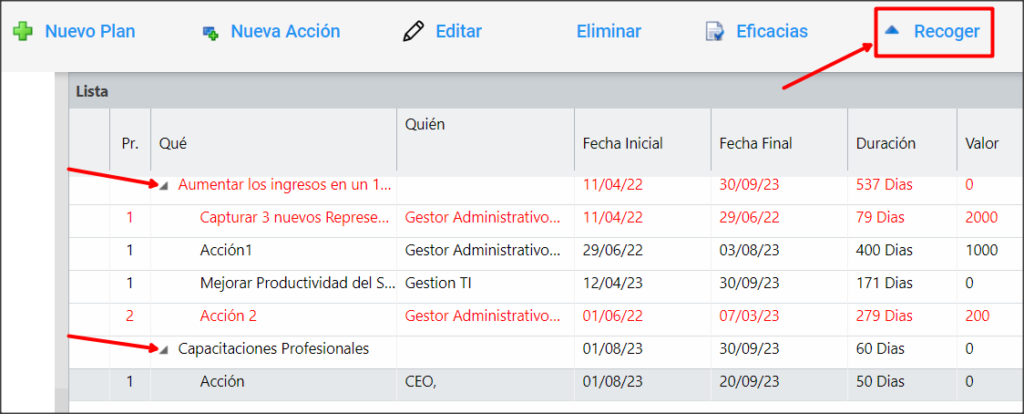This screenshot has width=1024, height=414.
Task: Click the 29/06/22 start date of Acción1
Action: point(613,251)
